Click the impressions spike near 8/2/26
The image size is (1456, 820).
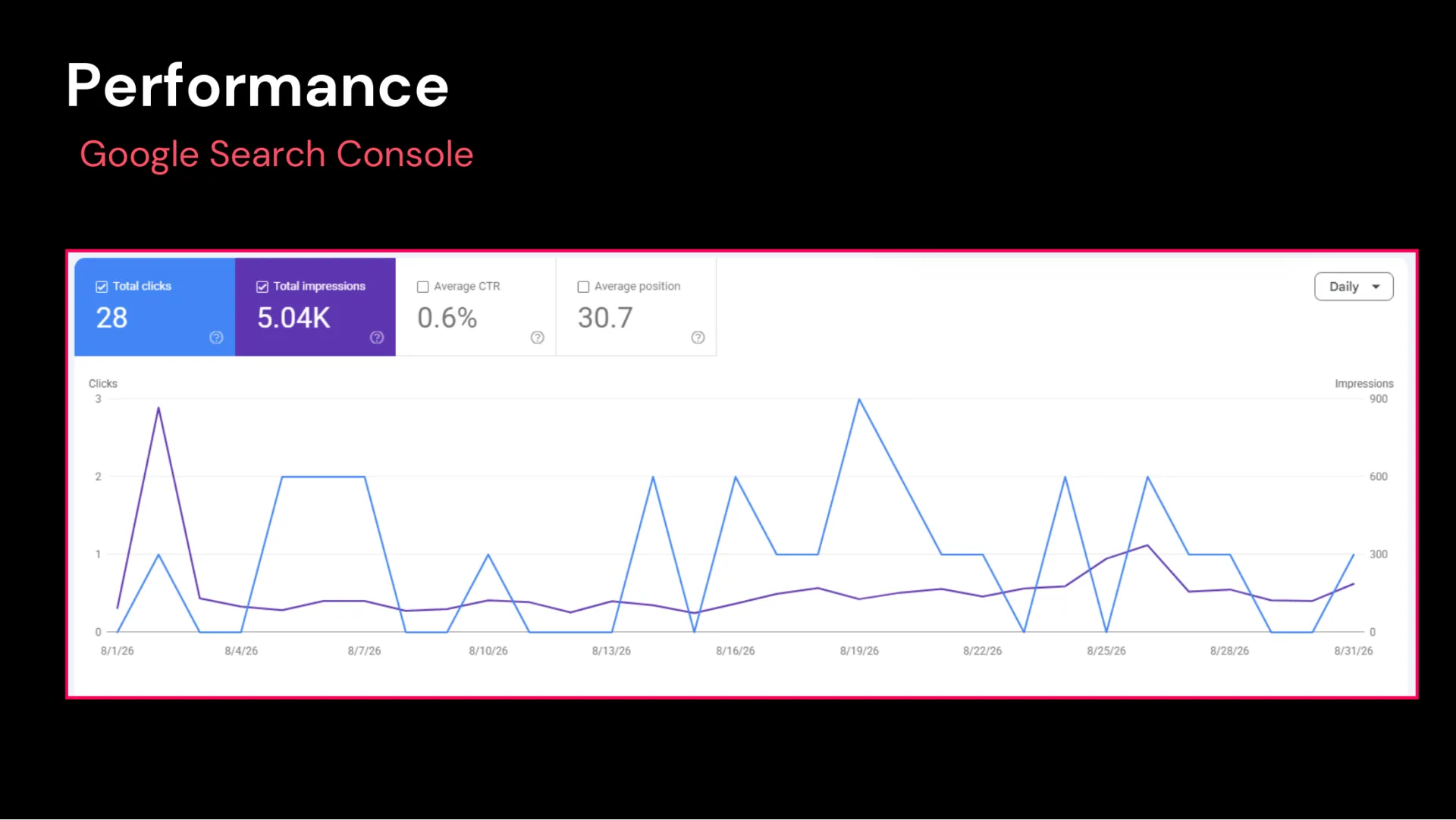coord(158,408)
